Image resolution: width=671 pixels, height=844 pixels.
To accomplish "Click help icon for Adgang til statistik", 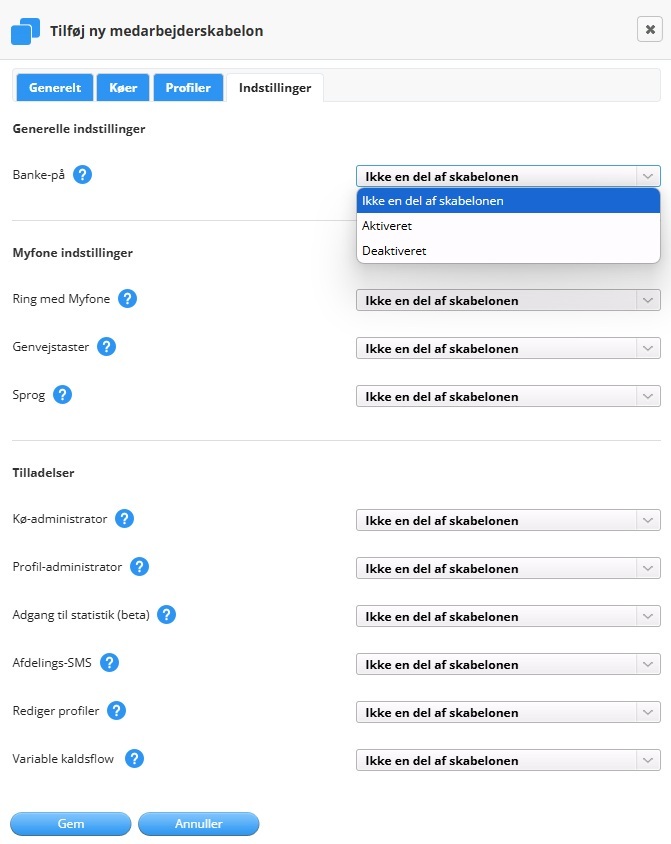I will pyautogui.click(x=167, y=614).
